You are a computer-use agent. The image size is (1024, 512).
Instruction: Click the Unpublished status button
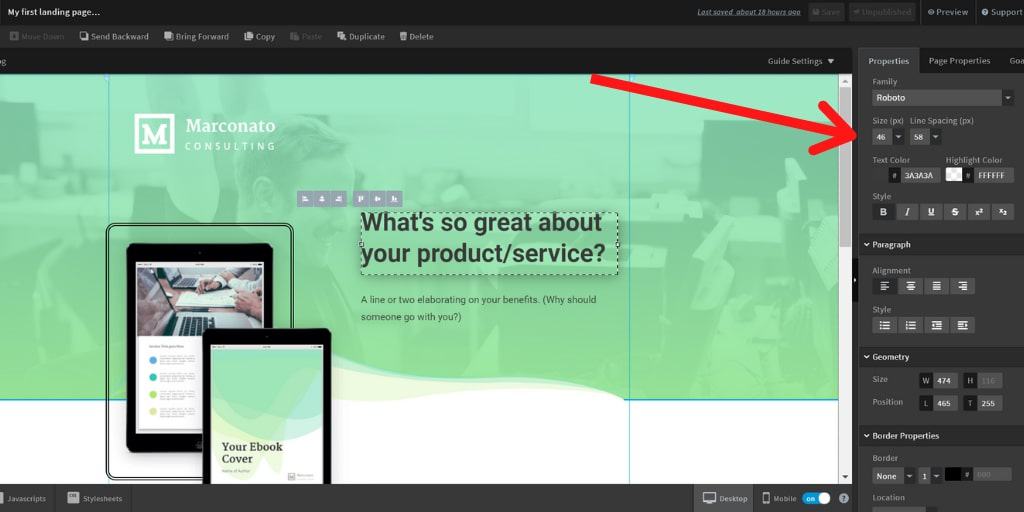click(882, 12)
